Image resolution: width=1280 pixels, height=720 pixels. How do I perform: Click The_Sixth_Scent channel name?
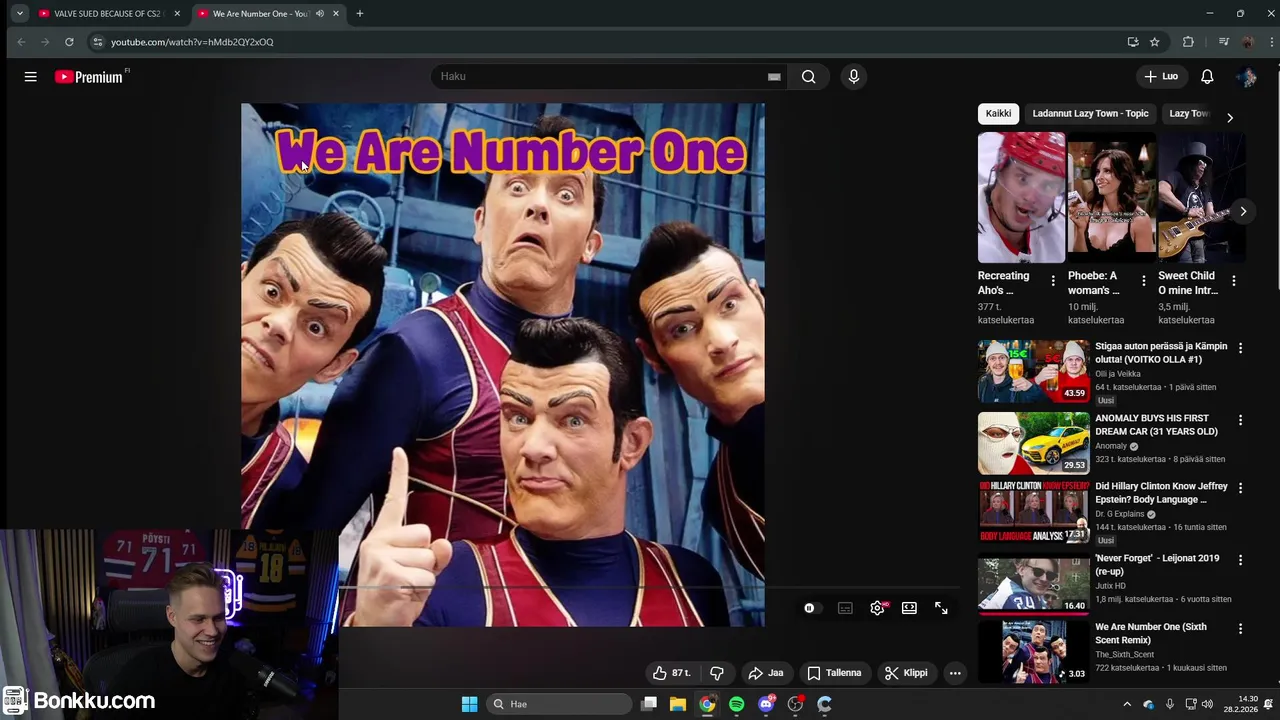click(1124, 655)
